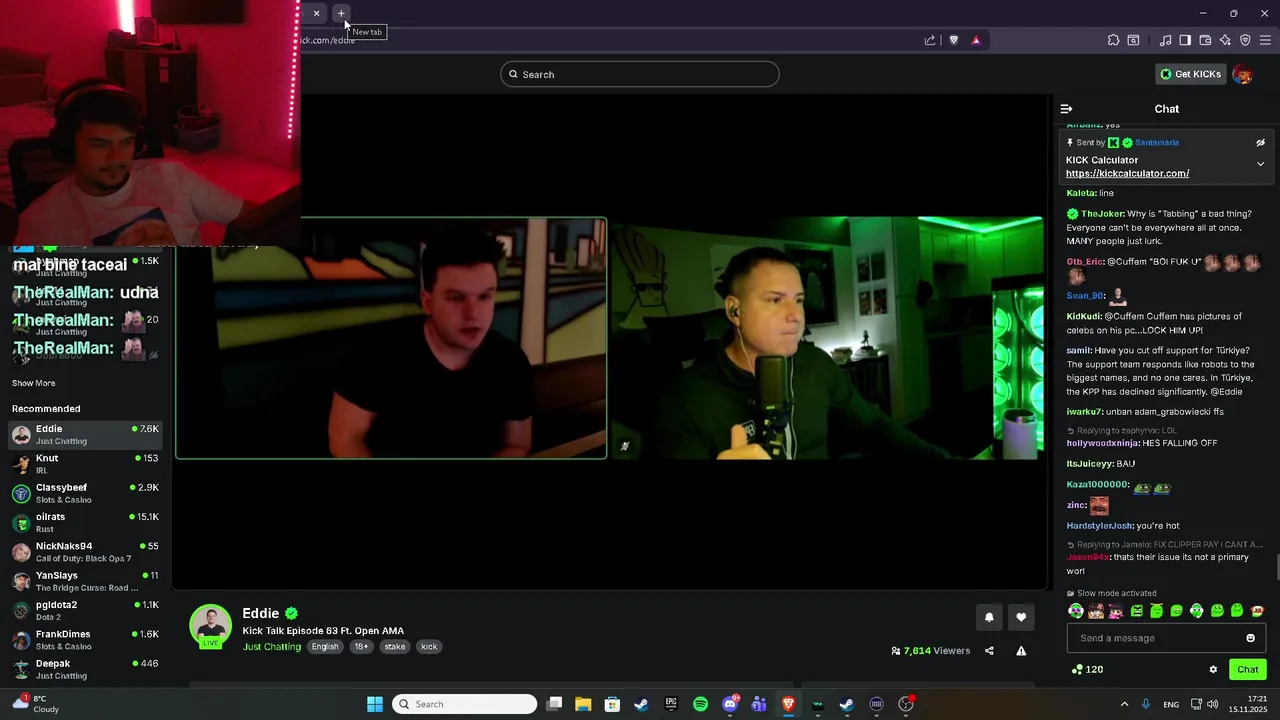Viewport: 1280px width, 720px height.
Task: Share the stream via share icon
Action: [989, 651]
